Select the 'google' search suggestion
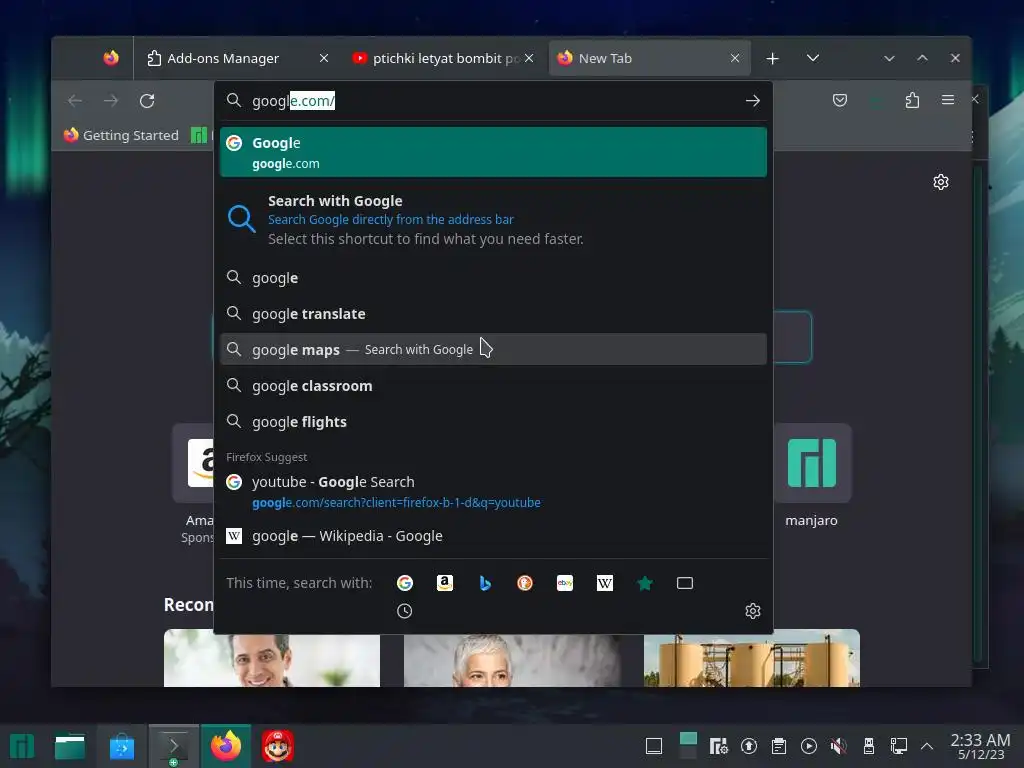Image resolution: width=1024 pixels, height=768 pixels. coord(493,278)
